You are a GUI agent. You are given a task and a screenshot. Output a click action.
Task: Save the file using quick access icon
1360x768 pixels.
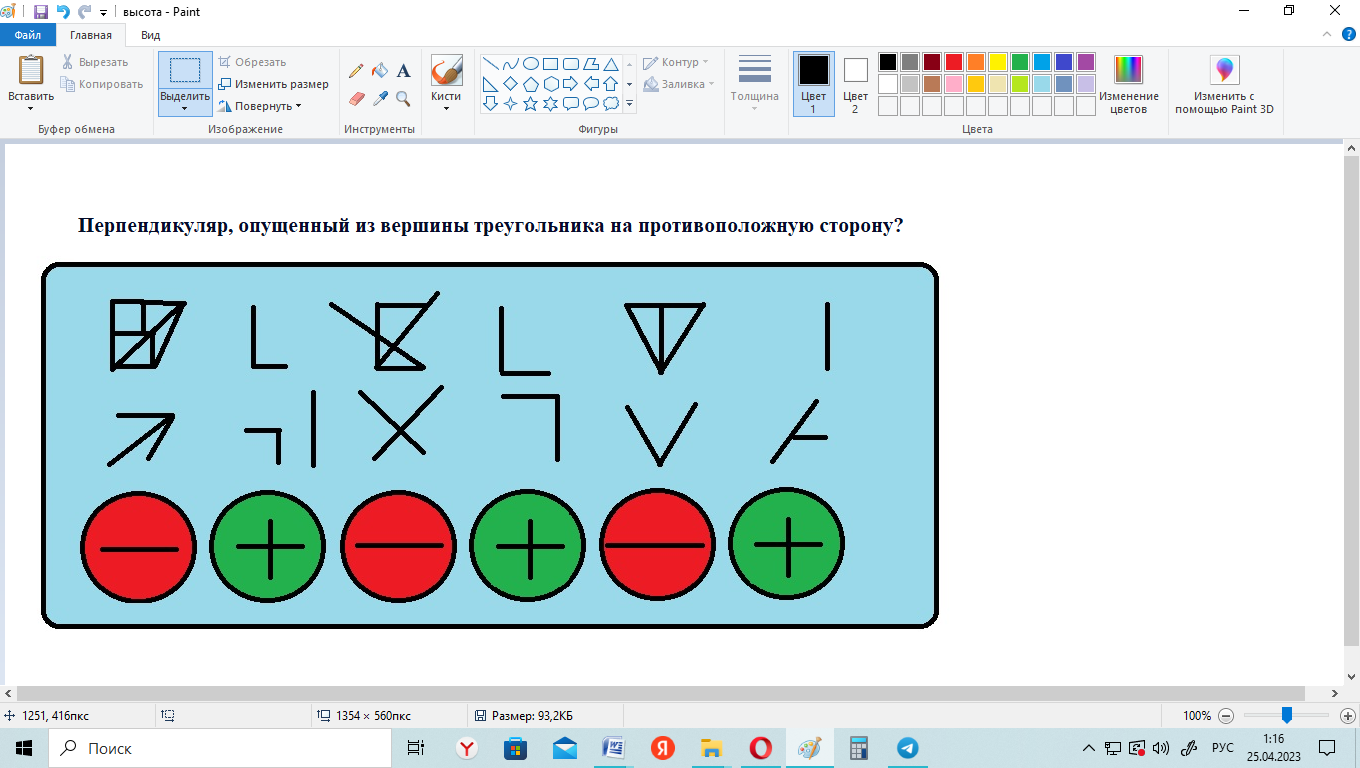41,12
